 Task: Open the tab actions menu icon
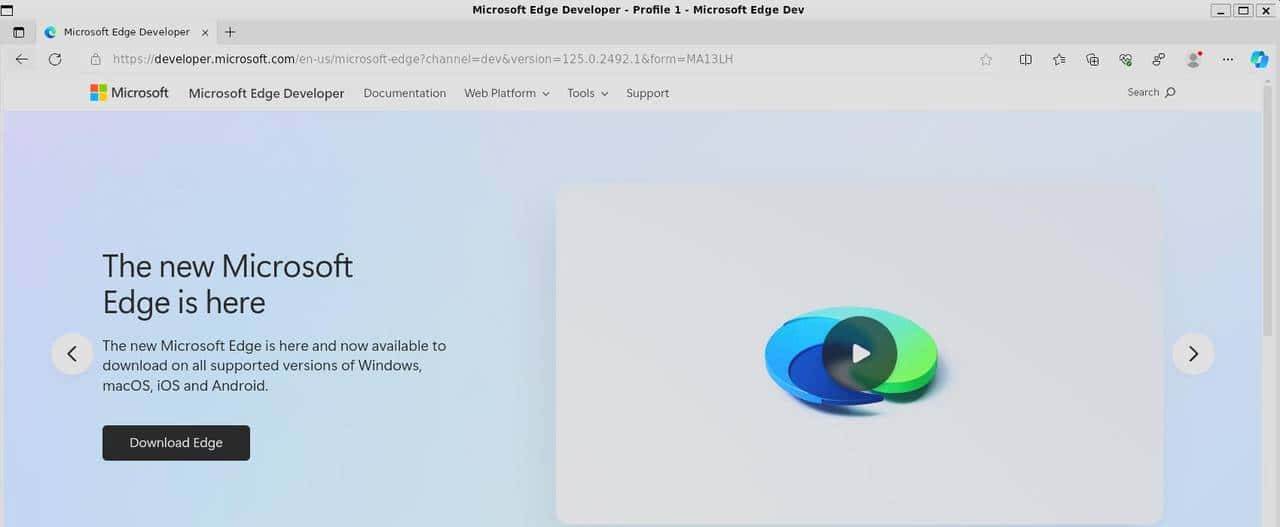click(18, 32)
